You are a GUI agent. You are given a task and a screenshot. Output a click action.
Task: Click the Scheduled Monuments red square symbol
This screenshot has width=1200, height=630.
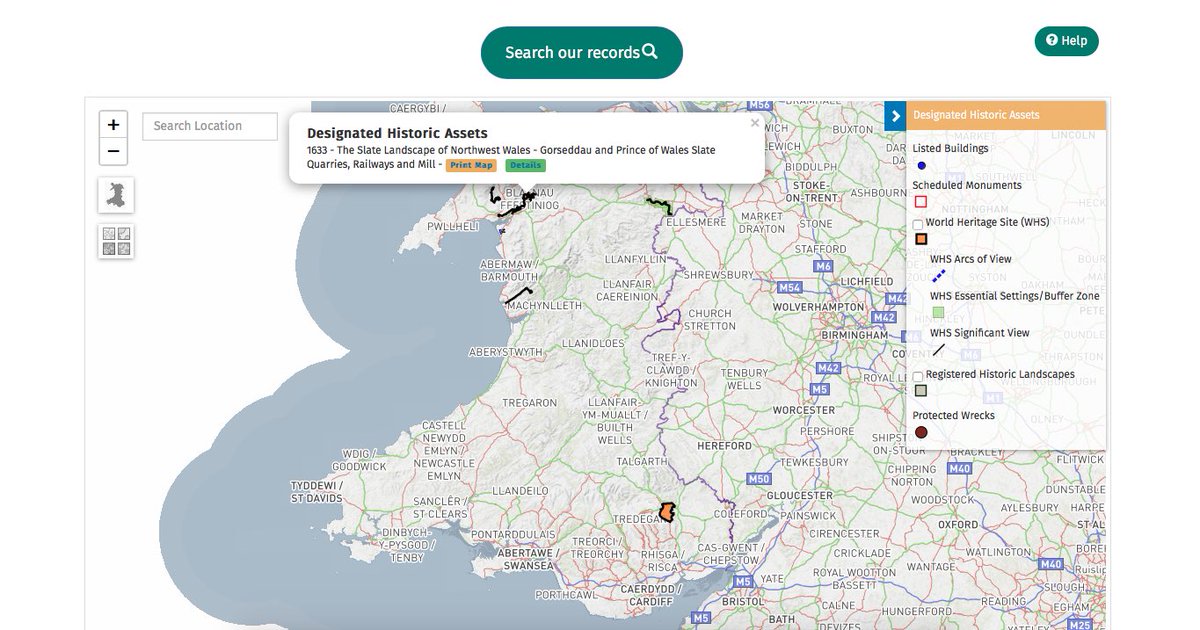click(x=921, y=202)
